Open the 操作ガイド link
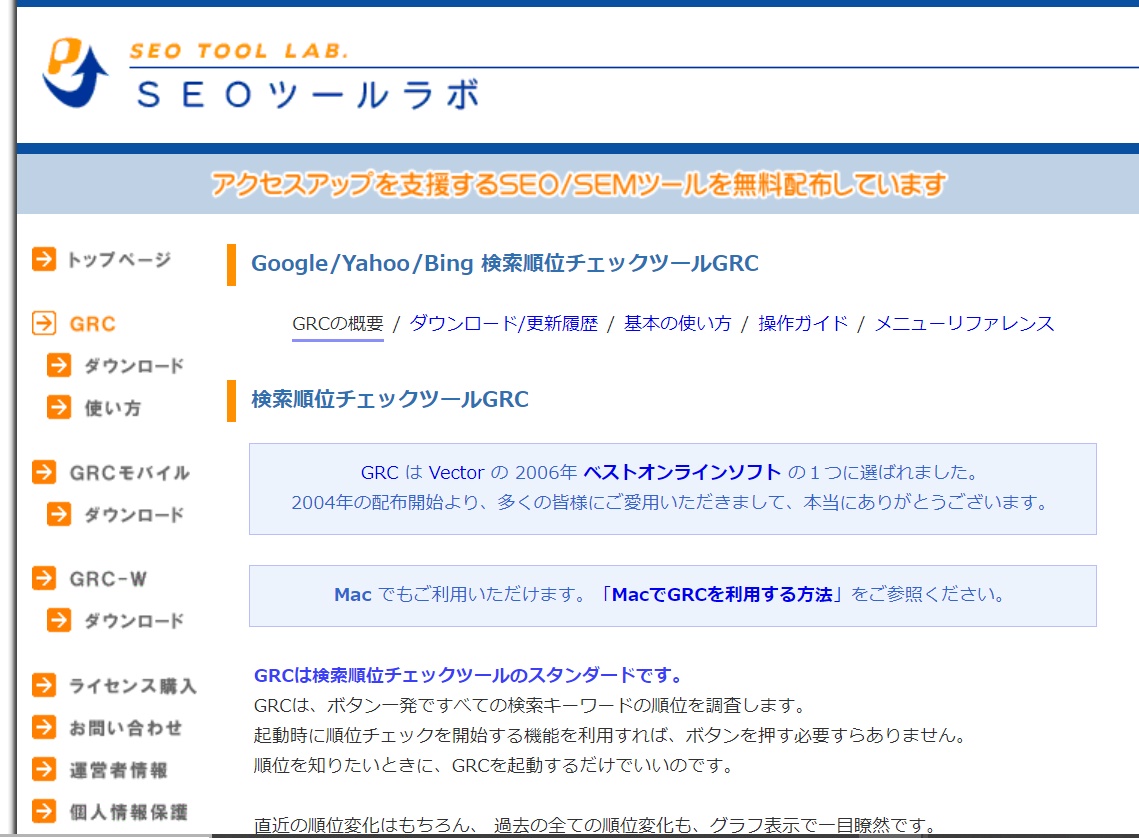The height and width of the screenshot is (838, 1139). (x=803, y=324)
